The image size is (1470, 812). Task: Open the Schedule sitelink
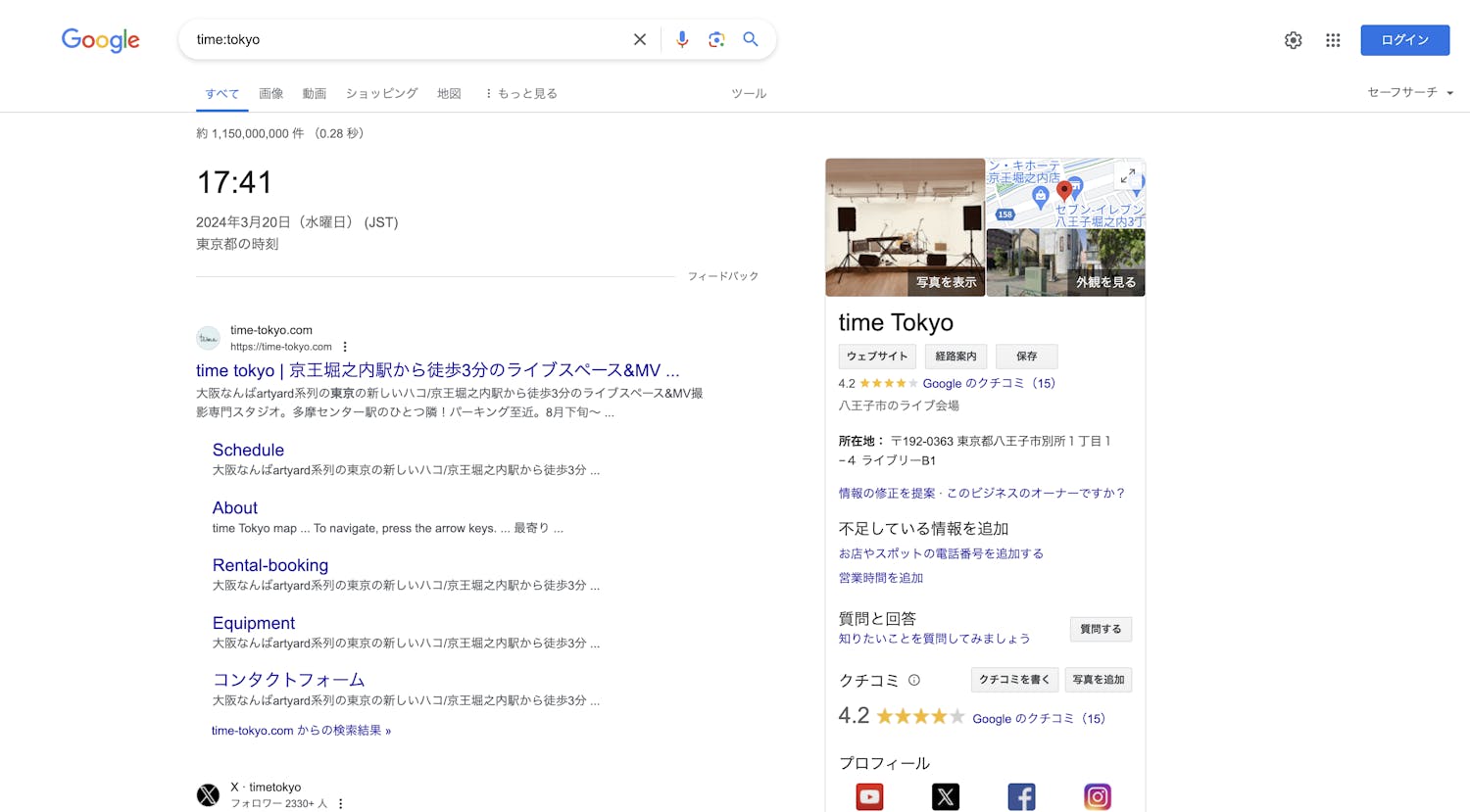pos(248,451)
